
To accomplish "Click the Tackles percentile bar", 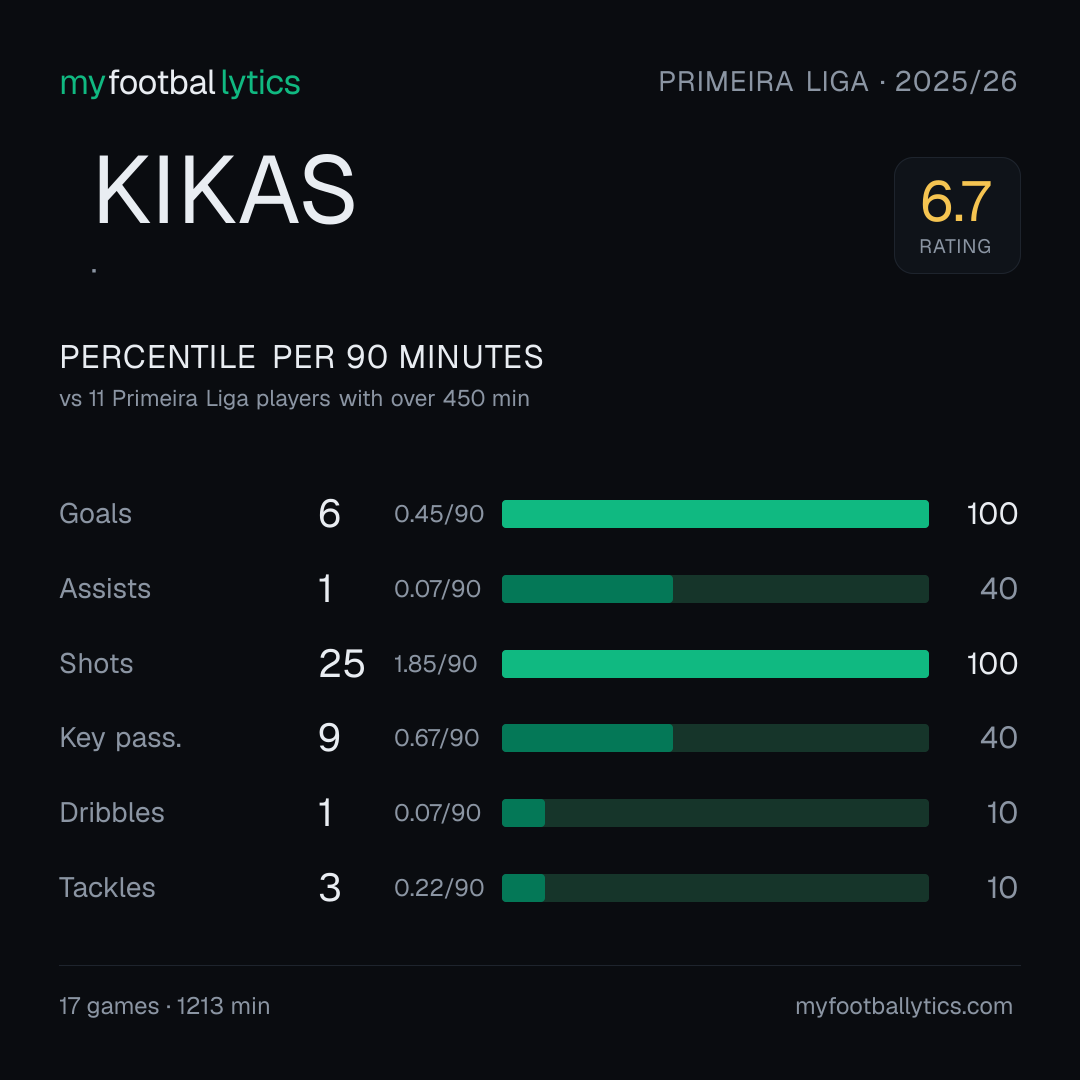I will [715, 888].
